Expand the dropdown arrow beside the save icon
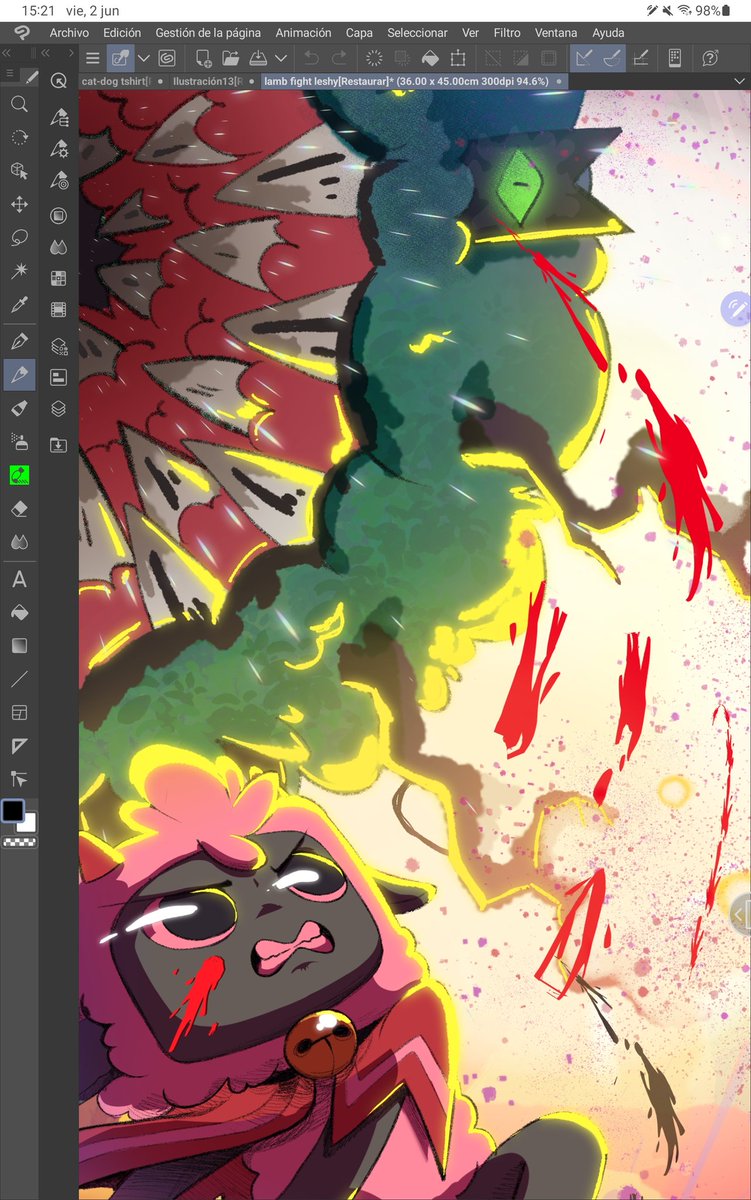 (x=280, y=58)
